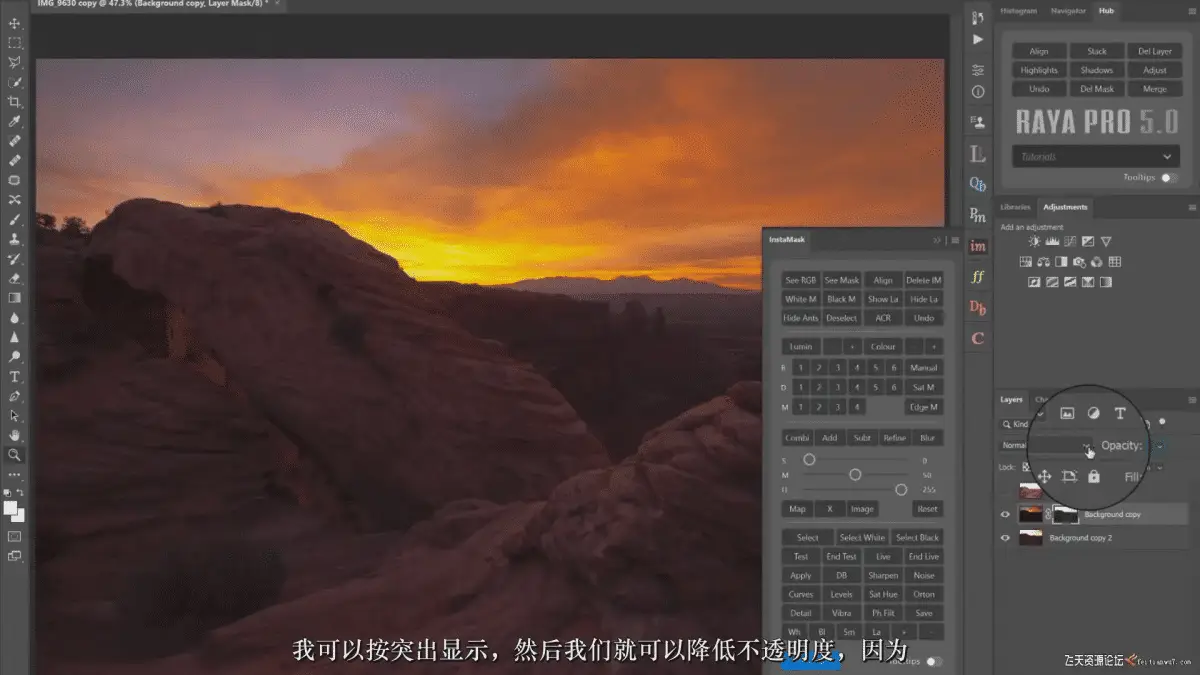The height and width of the screenshot is (675, 1200).
Task: Click the InstaMask S slider handle
Action: pyautogui.click(x=809, y=459)
